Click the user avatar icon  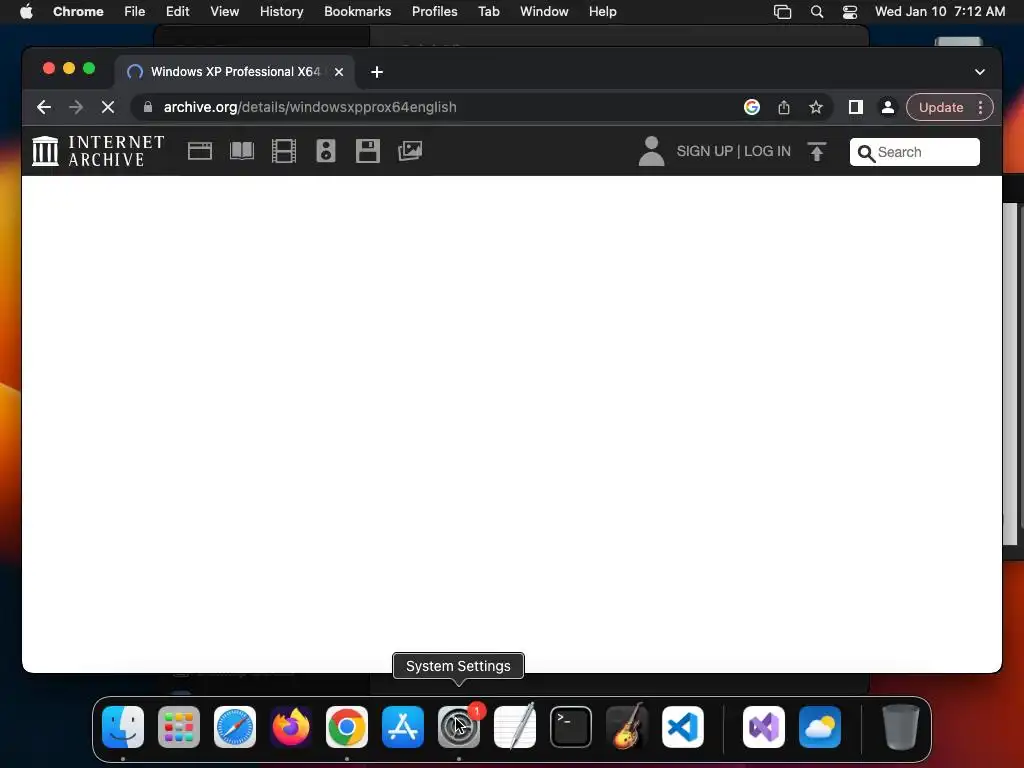[651, 151]
